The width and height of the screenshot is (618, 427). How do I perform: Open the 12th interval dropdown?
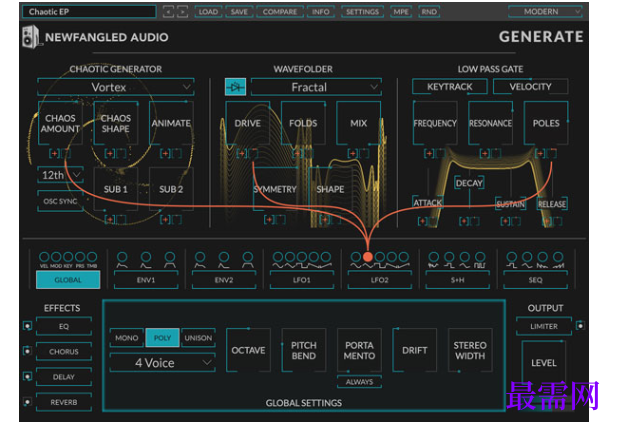[x=60, y=175]
